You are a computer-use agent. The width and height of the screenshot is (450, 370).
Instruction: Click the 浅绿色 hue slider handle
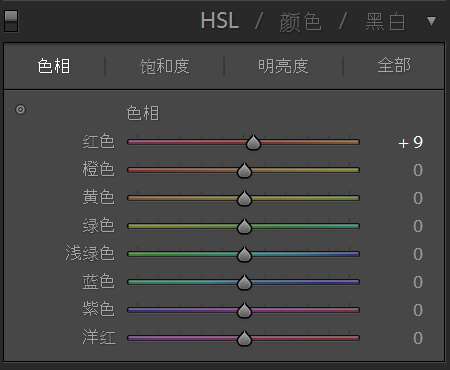pyautogui.click(x=244, y=255)
